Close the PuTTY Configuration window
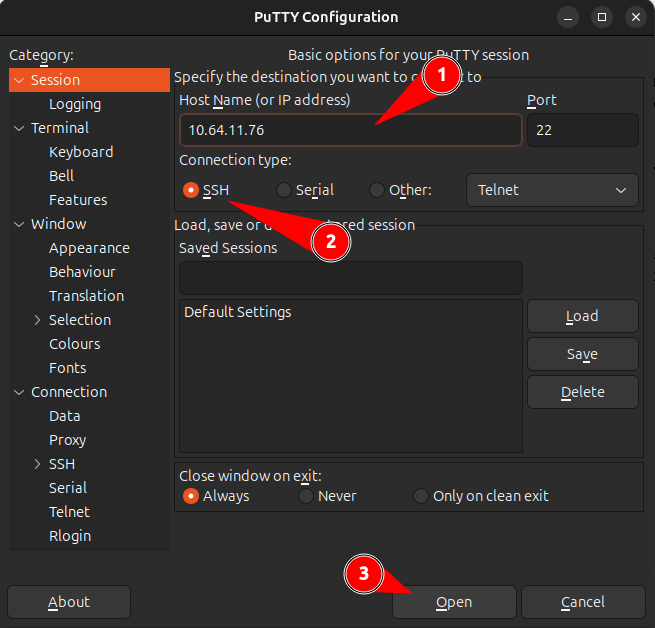The image size is (655, 628). (636, 17)
